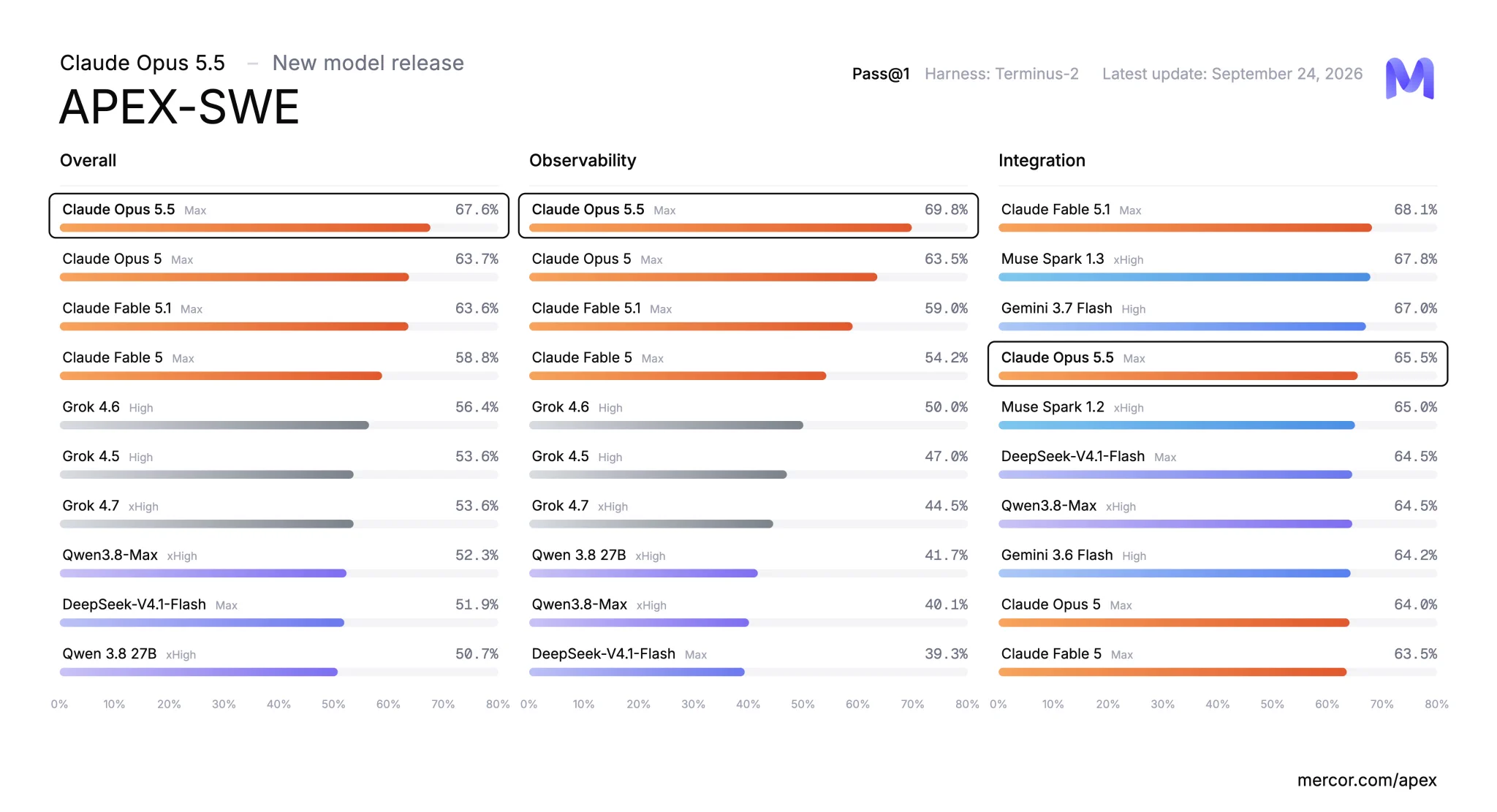Open the mercor.com/apex link

1366,780
